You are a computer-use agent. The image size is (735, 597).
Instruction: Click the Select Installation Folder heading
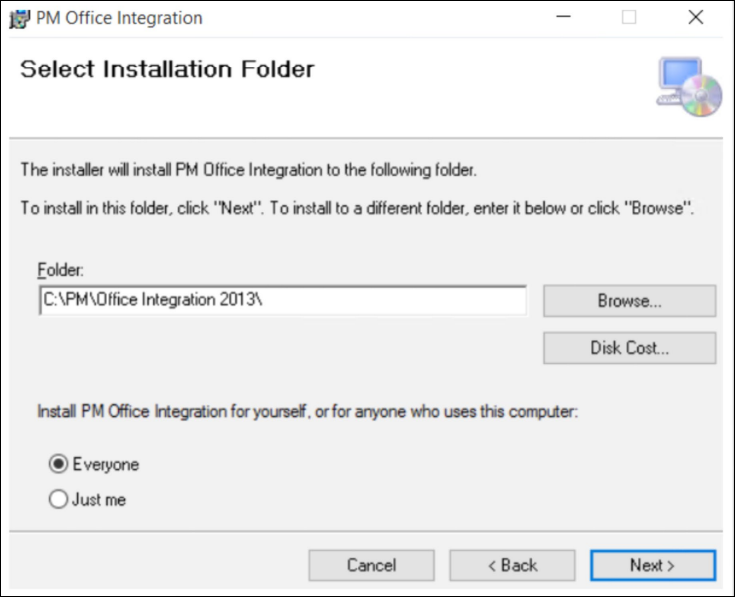click(167, 69)
